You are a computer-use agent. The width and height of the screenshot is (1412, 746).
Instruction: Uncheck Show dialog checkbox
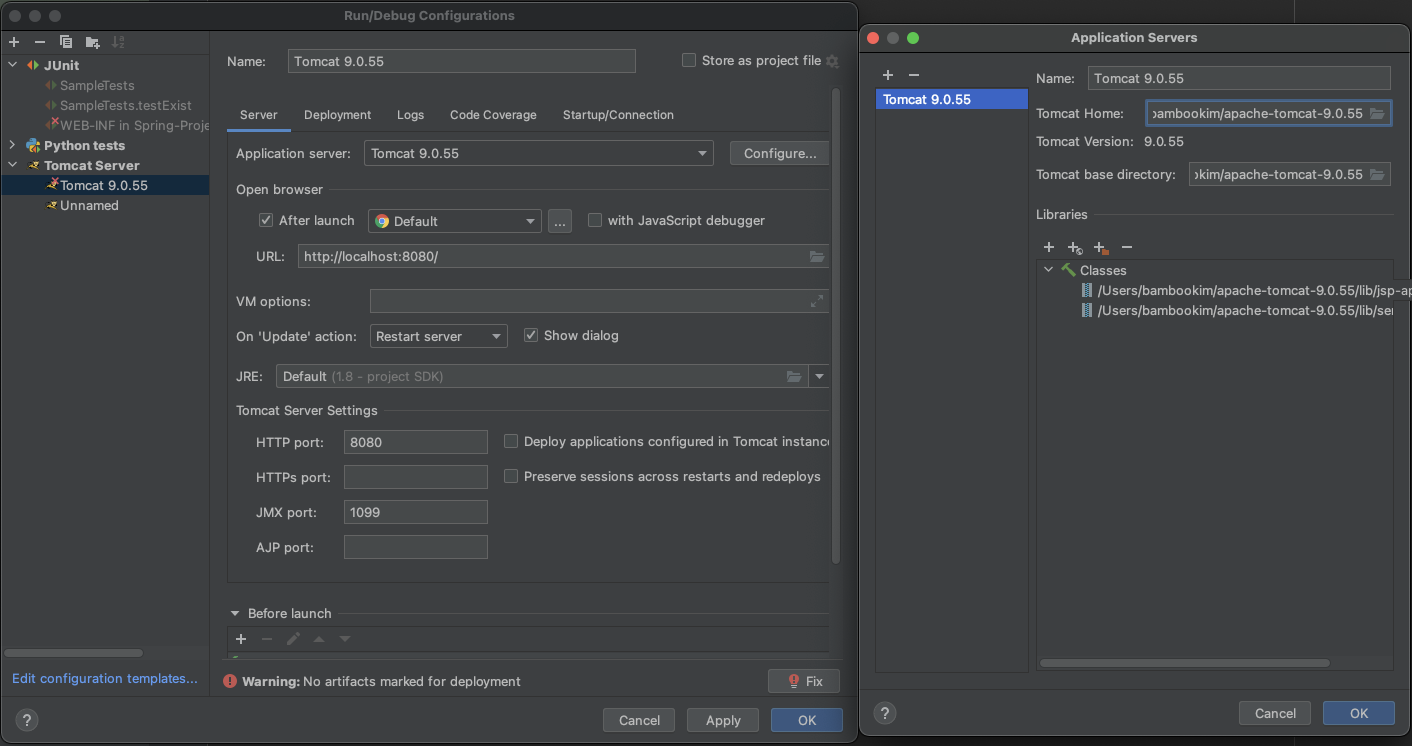(531, 335)
